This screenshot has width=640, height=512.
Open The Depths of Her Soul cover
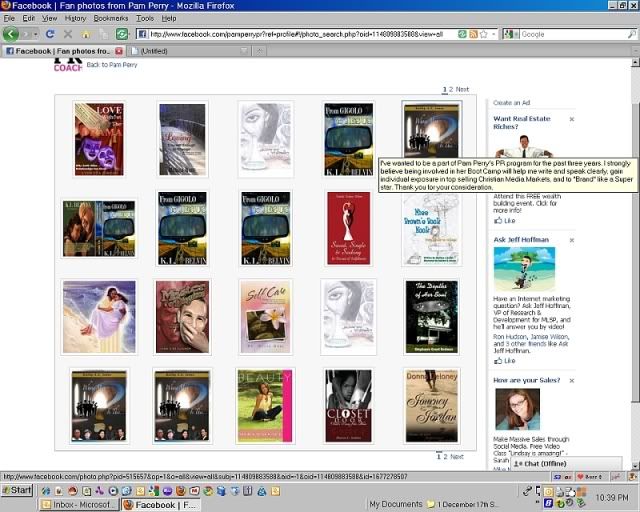[x=431, y=317]
